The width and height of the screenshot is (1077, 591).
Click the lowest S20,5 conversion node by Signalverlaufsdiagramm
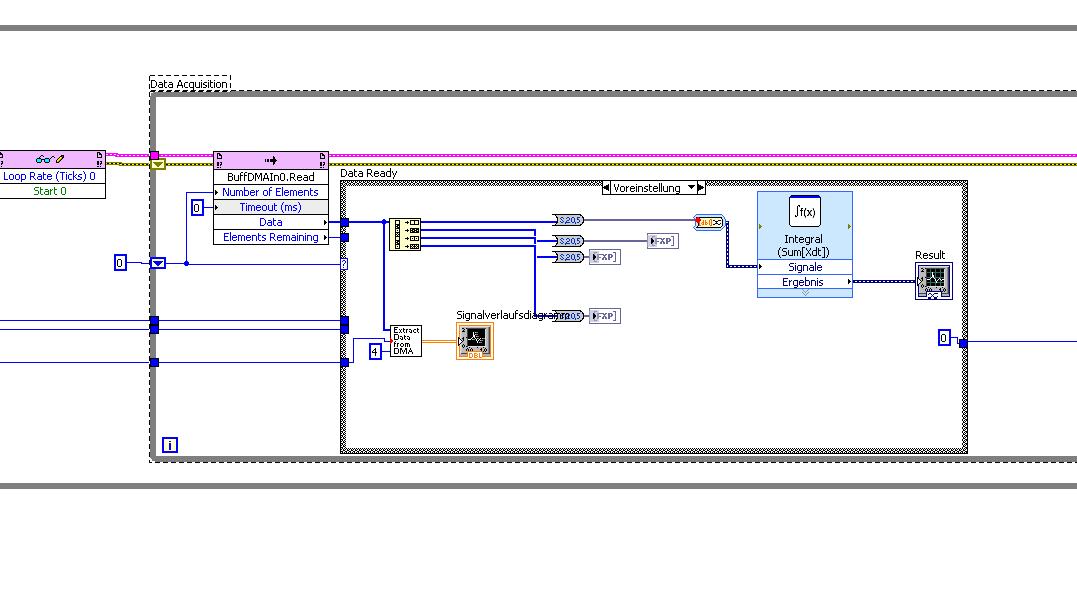pos(569,316)
